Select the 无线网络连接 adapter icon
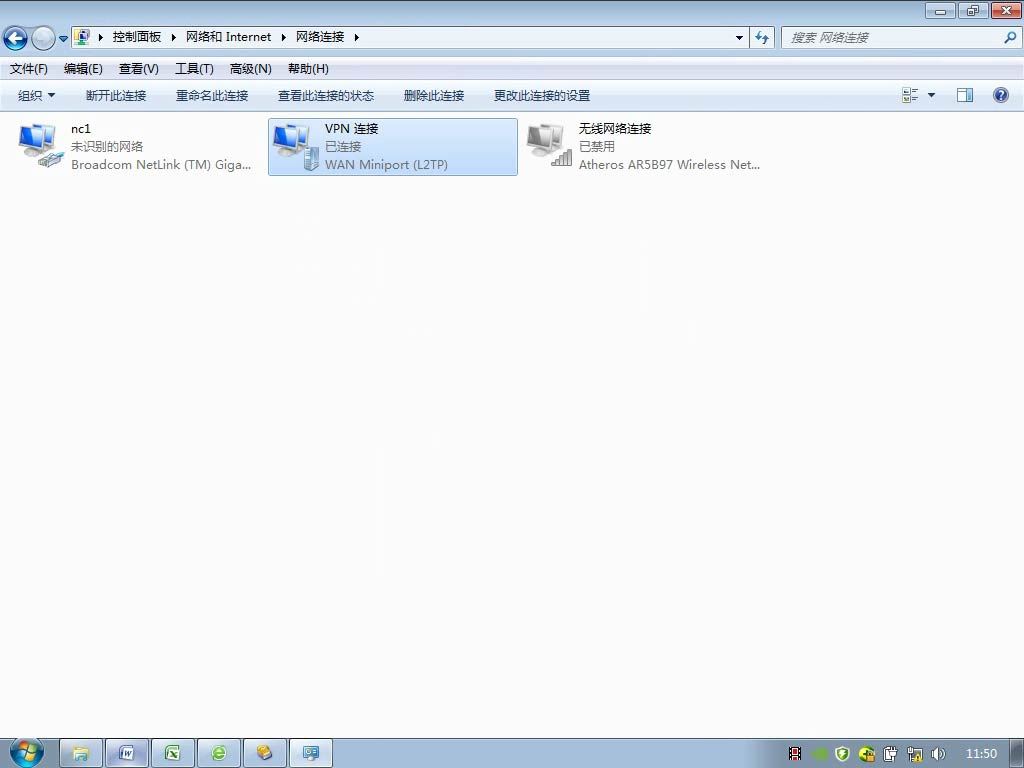 point(549,146)
